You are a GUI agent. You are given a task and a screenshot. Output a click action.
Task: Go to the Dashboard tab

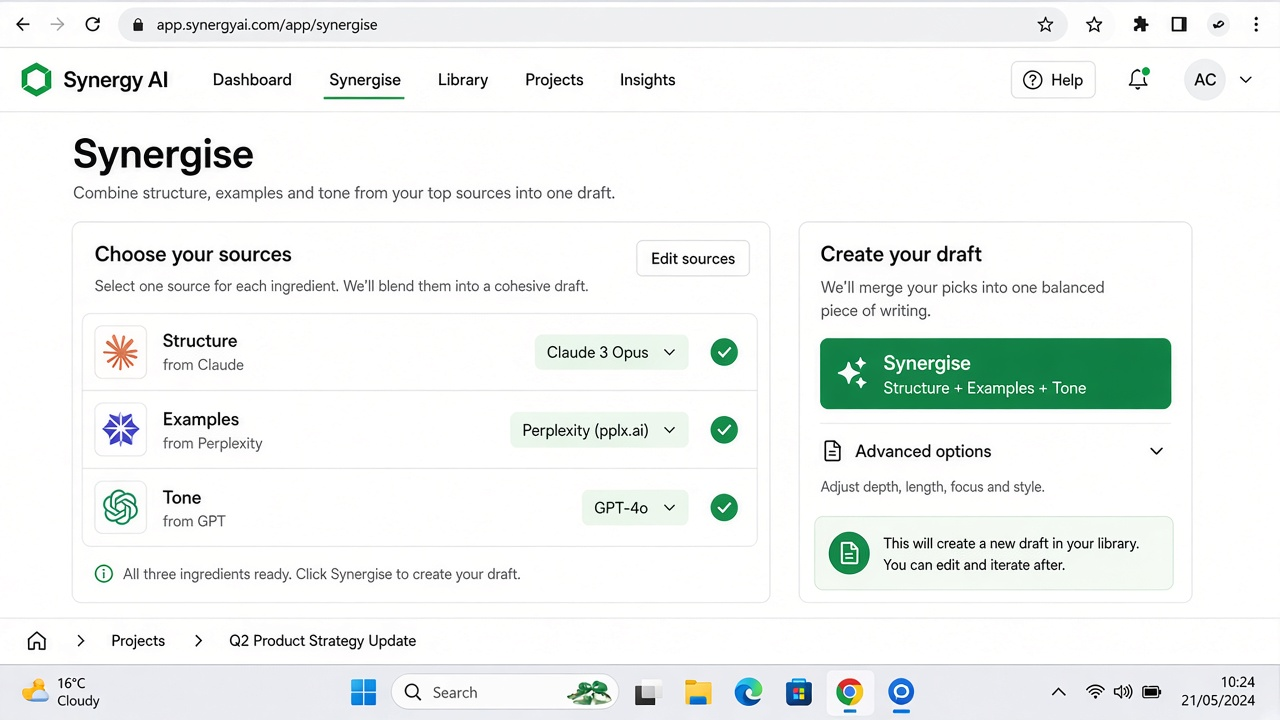pyautogui.click(x=252, y=80)
